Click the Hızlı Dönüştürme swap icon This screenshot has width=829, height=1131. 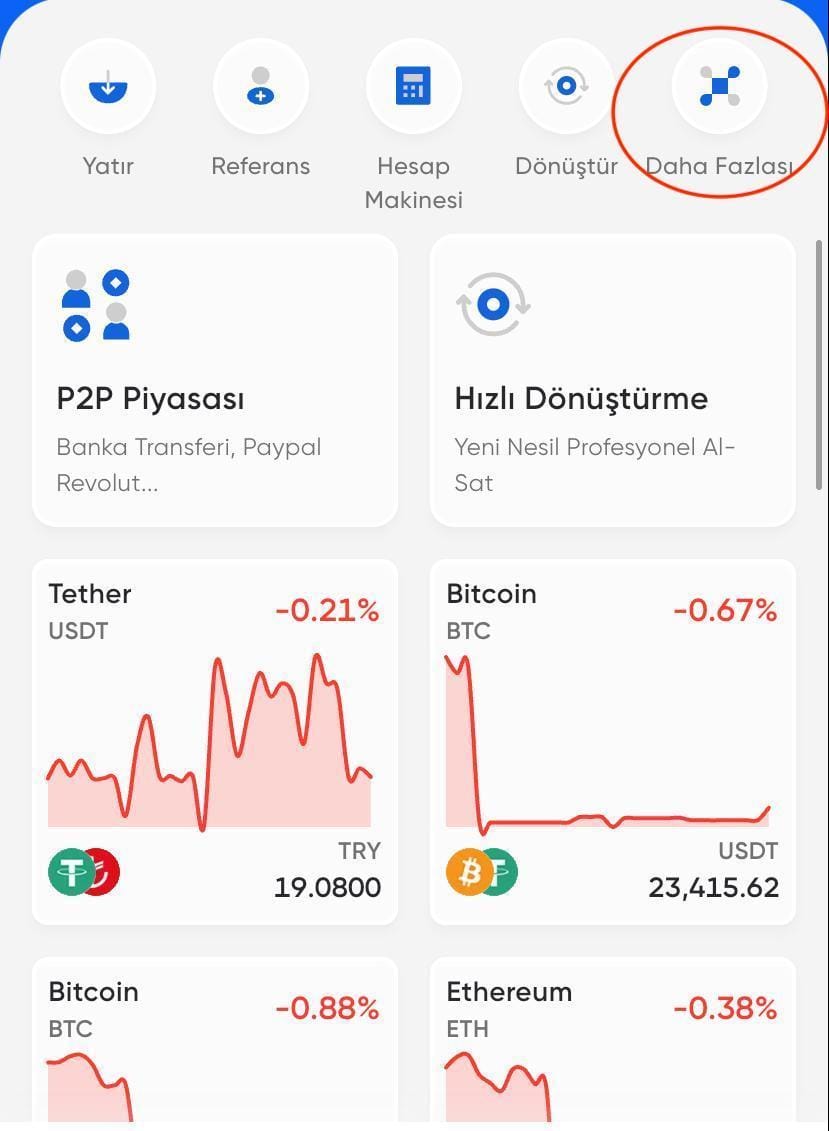(x=493, y=304)
